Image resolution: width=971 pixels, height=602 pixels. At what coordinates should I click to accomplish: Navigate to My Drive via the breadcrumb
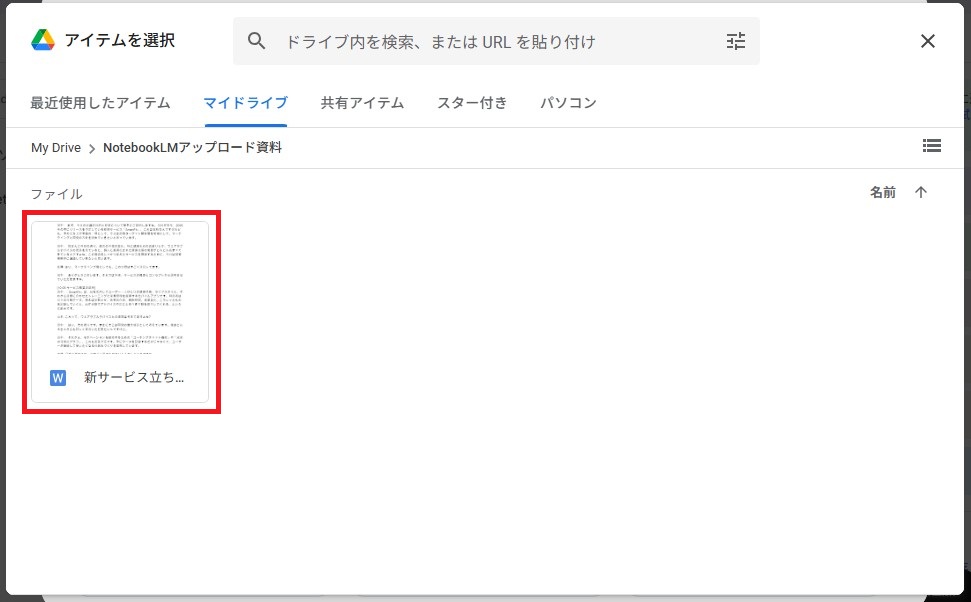click(x=56, y=147)
